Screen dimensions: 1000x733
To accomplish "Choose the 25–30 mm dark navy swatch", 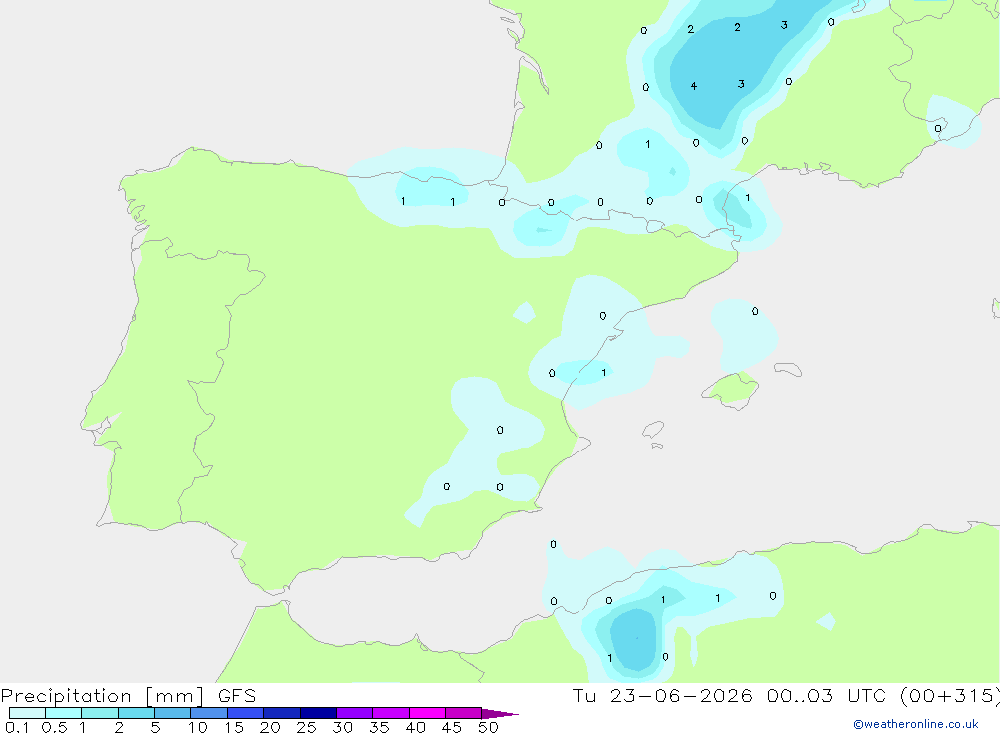I will pyautogui.click(x=318, y=713).
